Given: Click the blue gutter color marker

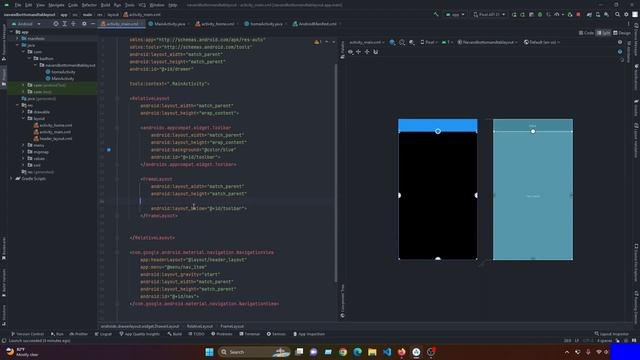Looking at the screenshot, I should pyautogui.click(x=109, y=150).
